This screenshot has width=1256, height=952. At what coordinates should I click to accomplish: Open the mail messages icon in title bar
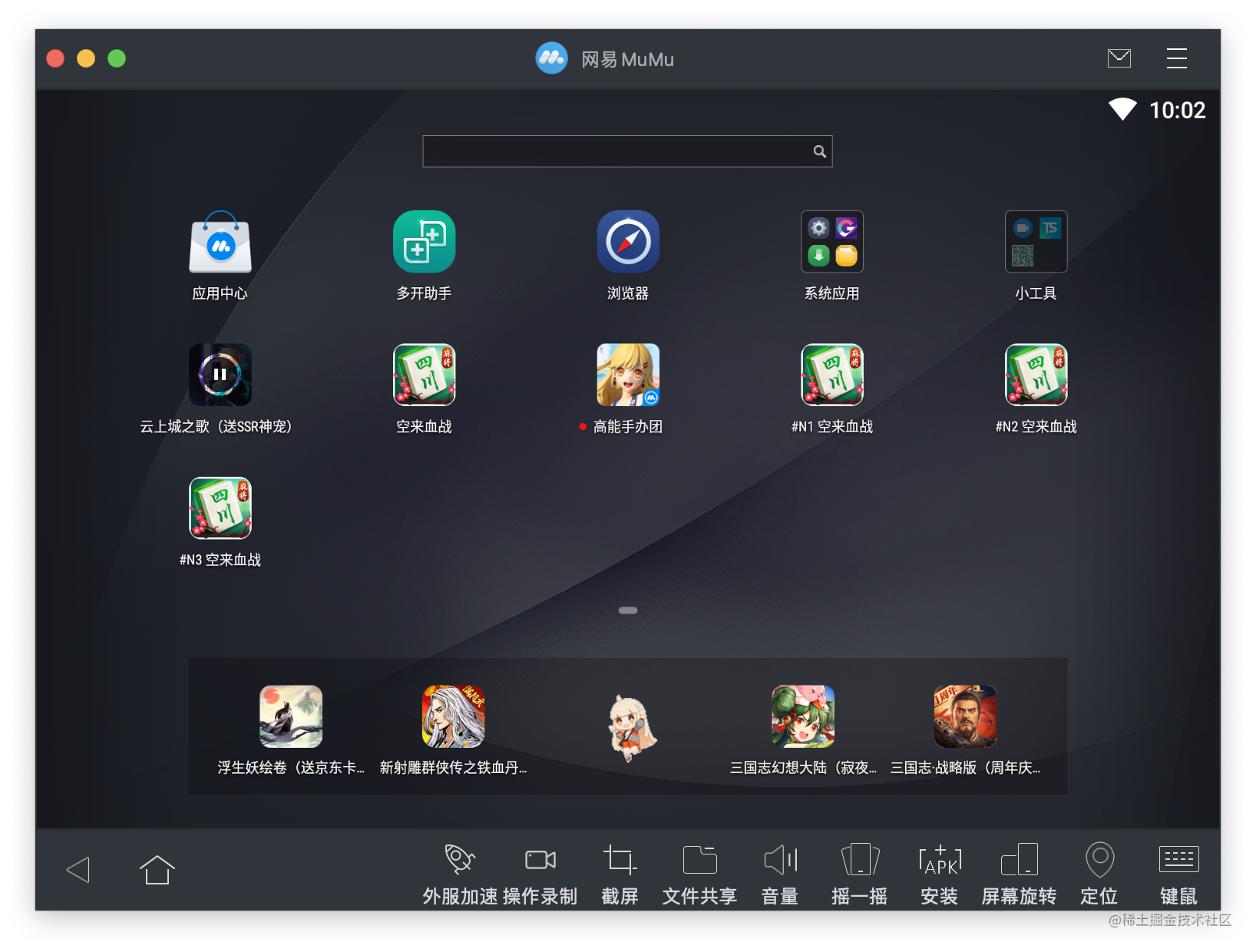[x=1119, y=58]
